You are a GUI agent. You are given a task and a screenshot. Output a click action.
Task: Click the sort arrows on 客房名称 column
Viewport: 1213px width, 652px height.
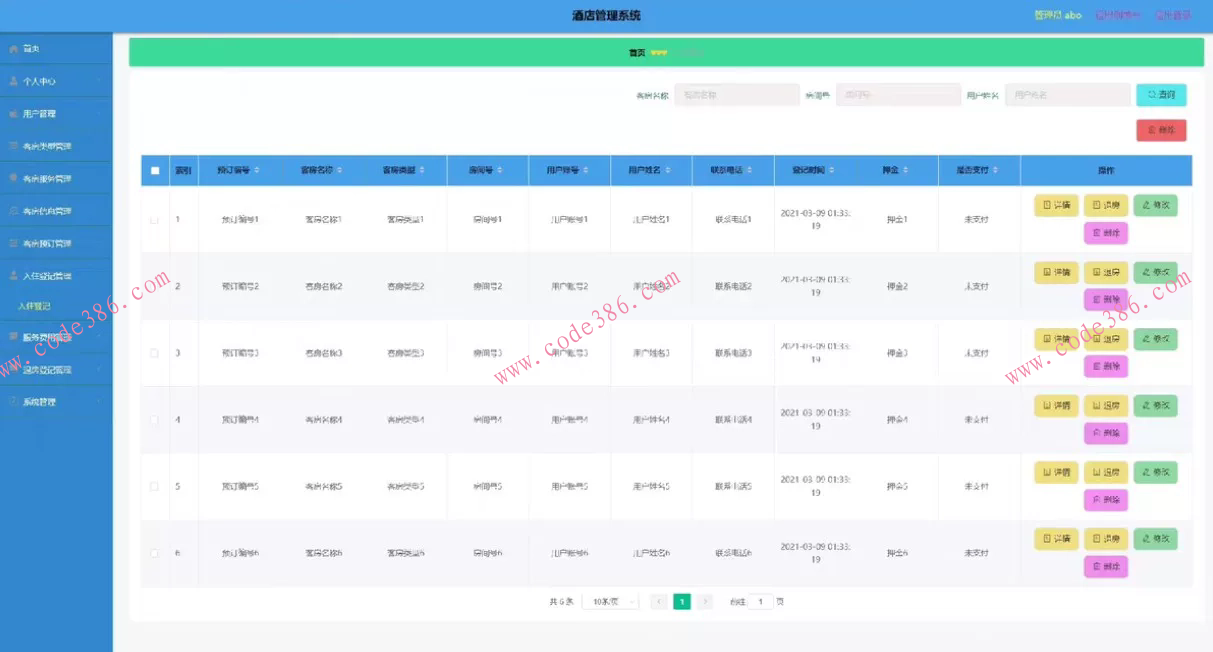[x=339, y=171]
